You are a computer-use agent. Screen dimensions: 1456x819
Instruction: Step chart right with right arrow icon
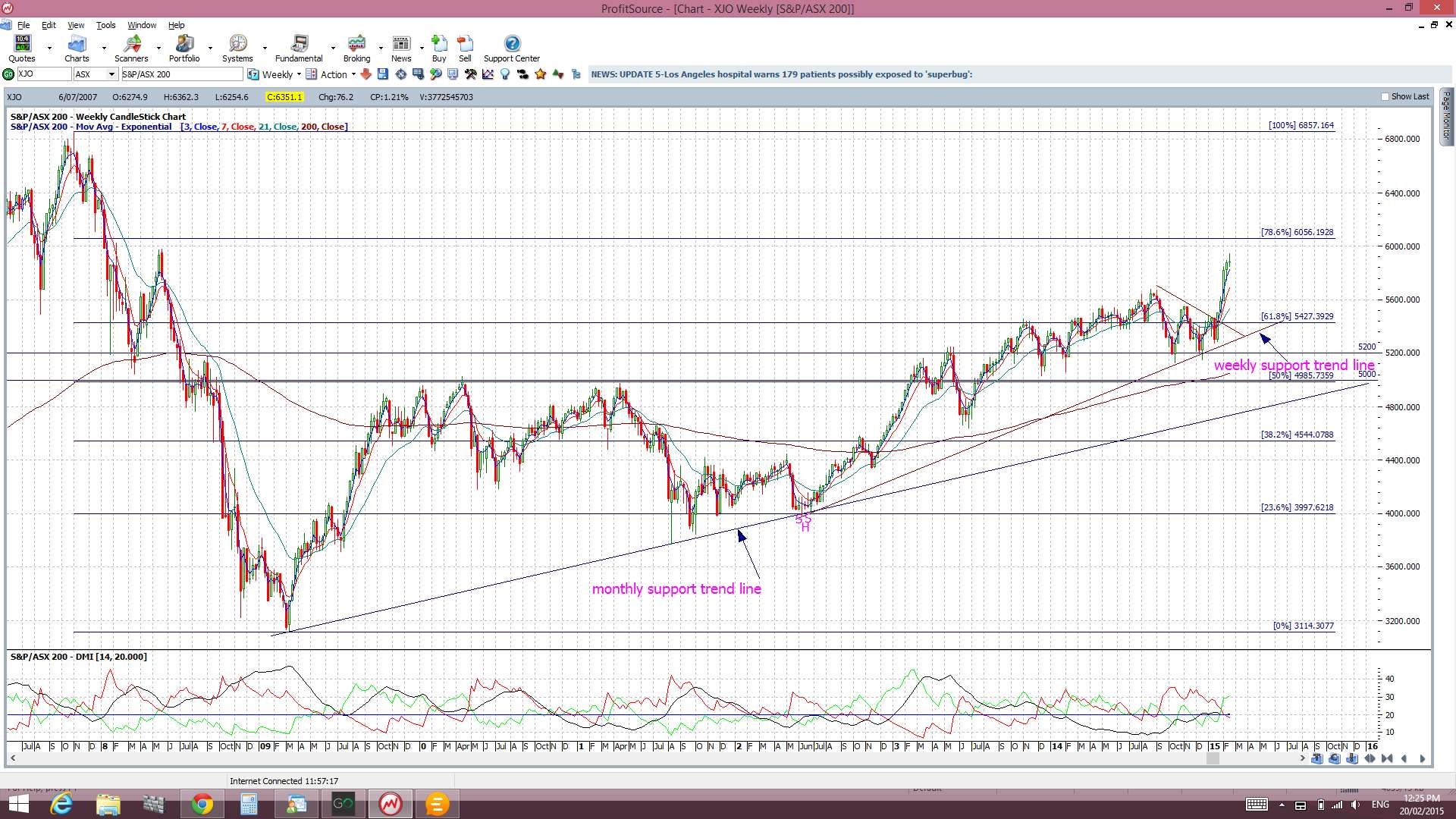coord(1422,758)
